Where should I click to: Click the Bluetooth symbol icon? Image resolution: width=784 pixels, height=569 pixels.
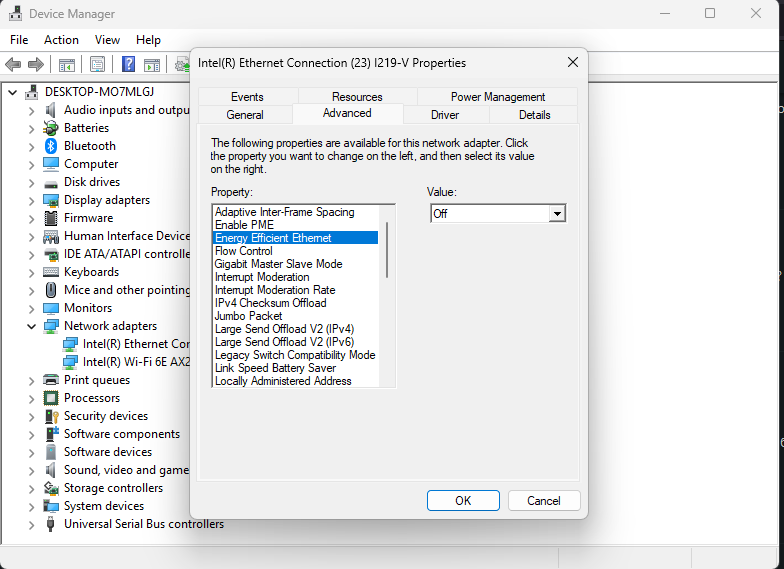coord(50,146)
